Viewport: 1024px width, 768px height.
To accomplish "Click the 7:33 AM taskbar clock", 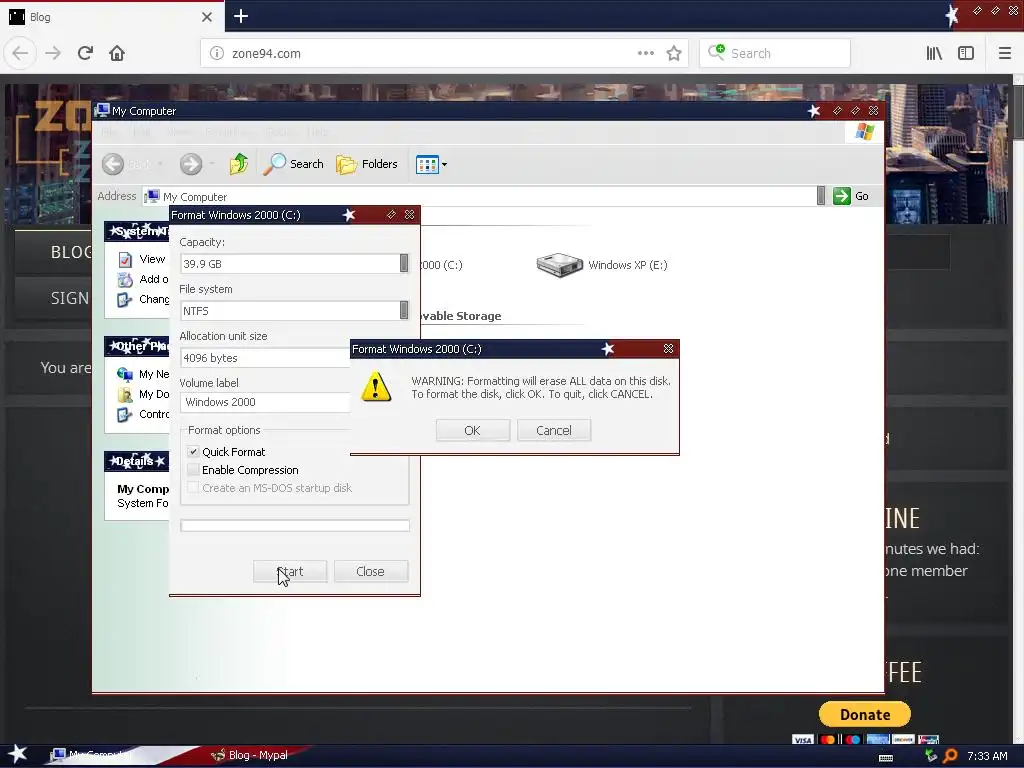I will click(x=987, y=756).
